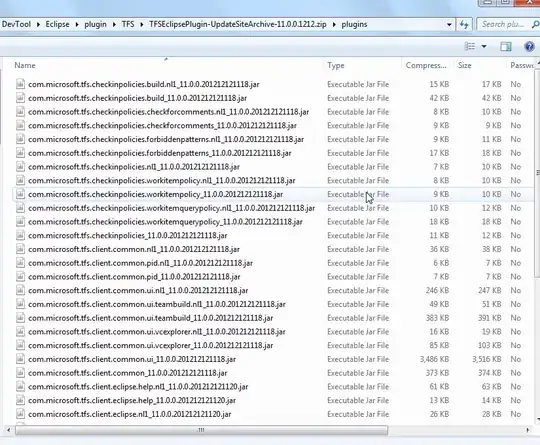Click the icon of client.common.ui.nl1 jar
Screen dimensions: 540x445
(20, 290)
